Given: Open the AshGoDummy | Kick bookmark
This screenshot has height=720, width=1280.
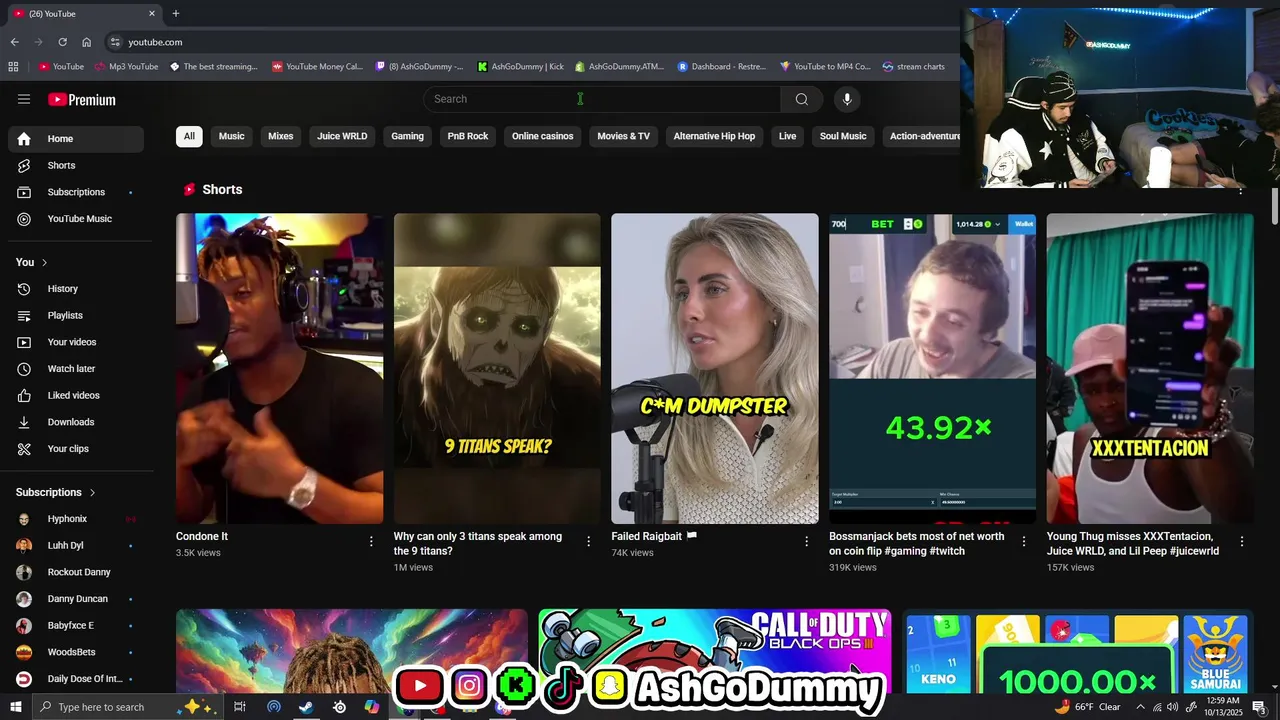Looking at the screenshot, I should pos(520,67).
